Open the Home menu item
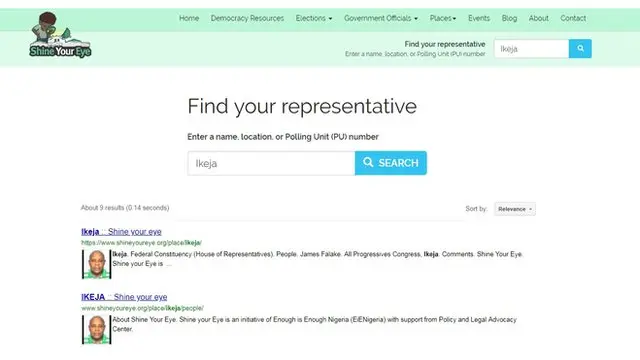640x360 pixels. 189,18
